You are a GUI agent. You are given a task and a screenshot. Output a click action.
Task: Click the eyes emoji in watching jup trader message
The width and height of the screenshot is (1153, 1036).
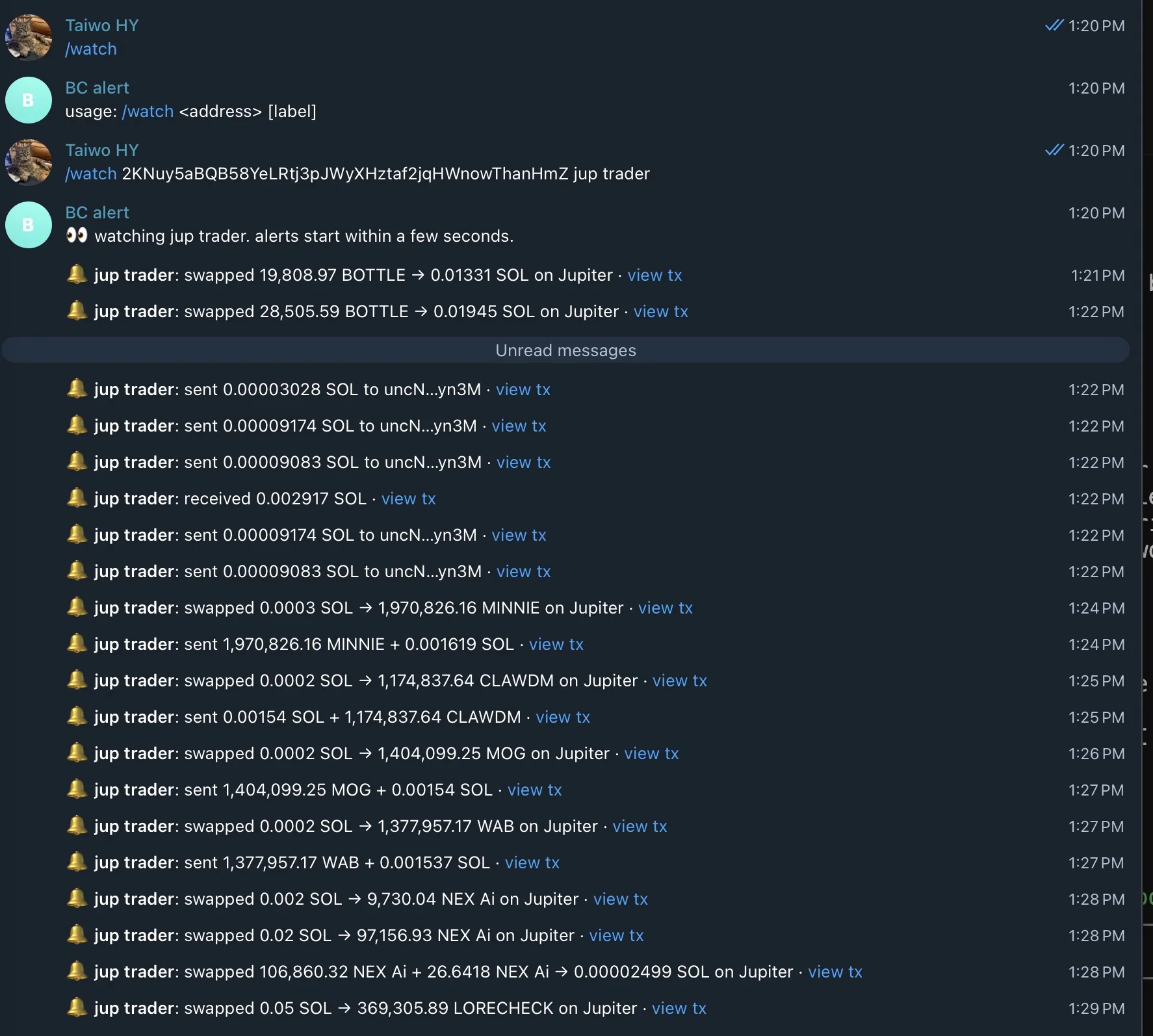[x=77, y=235]
